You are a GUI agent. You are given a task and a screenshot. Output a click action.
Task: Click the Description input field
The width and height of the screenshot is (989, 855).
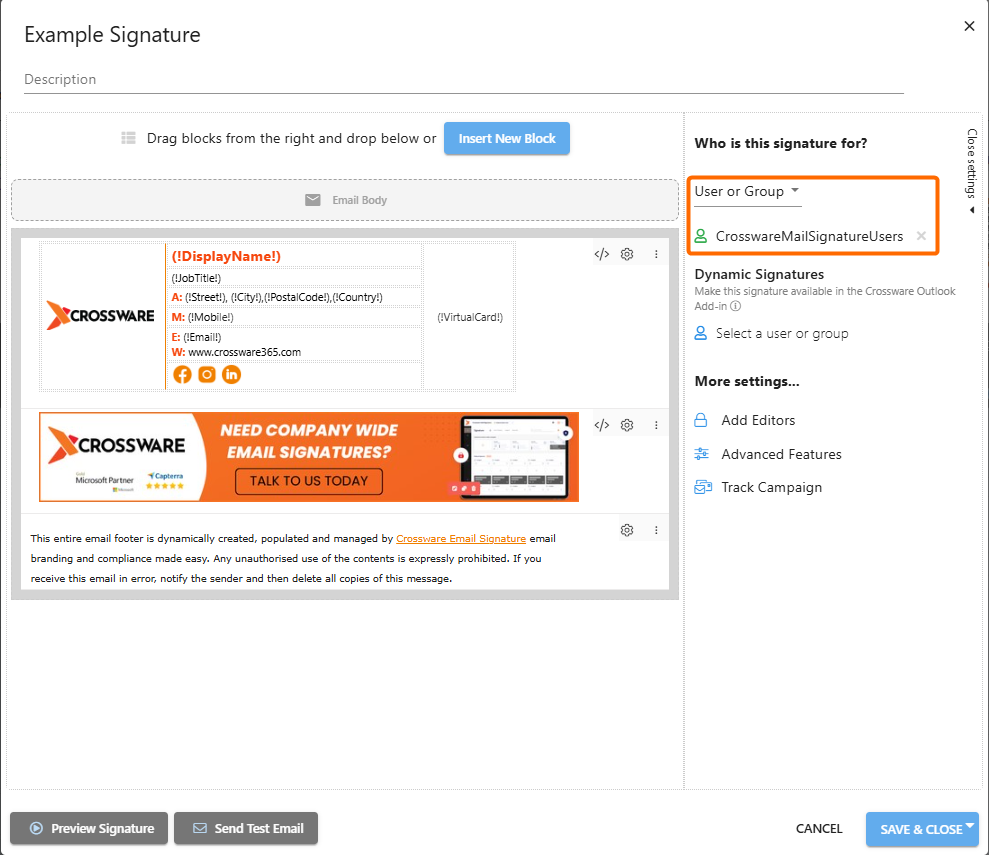(463, 80)
